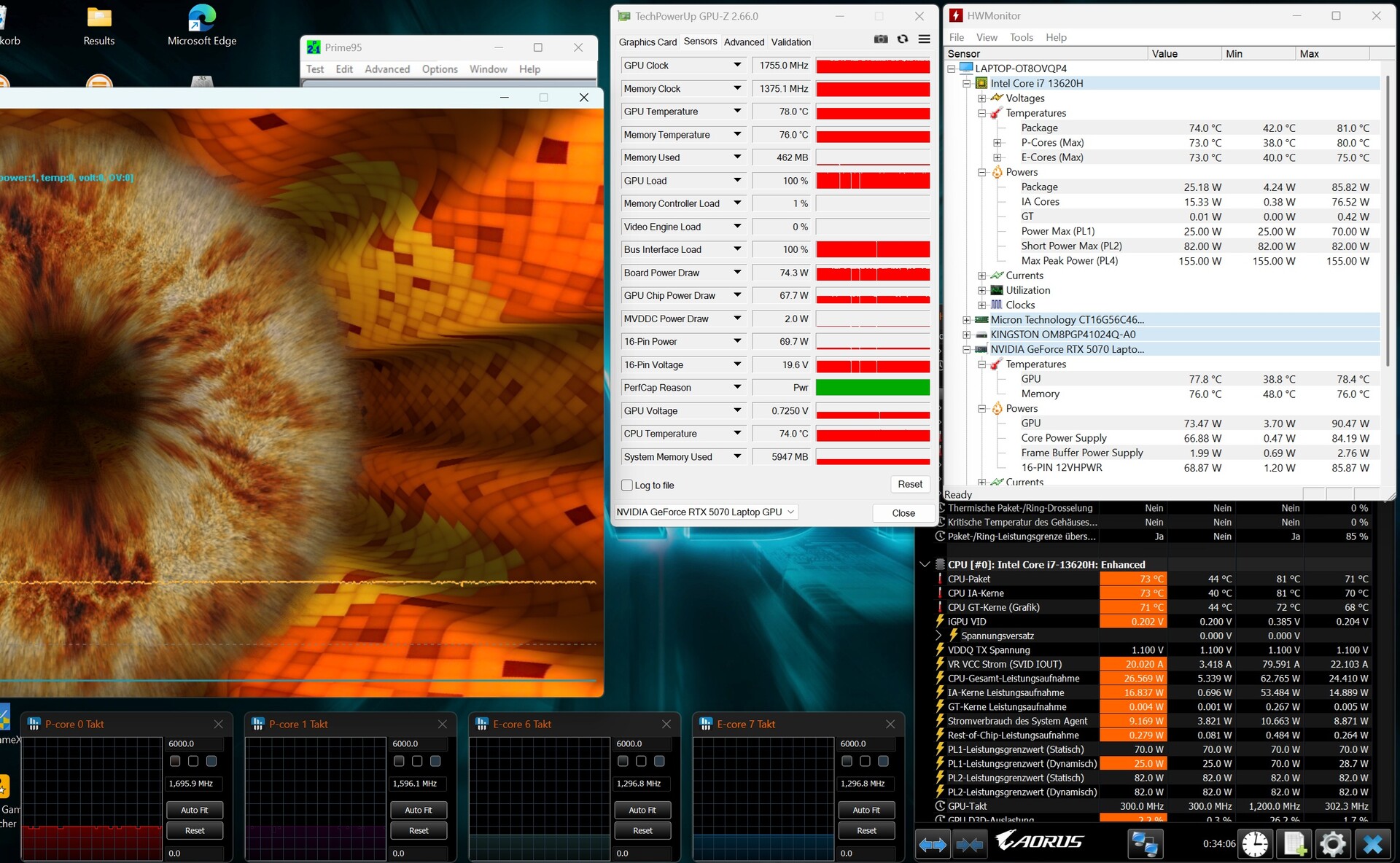
Task: Open HWiNFO settings gear icon
Action: (1333, 844)
